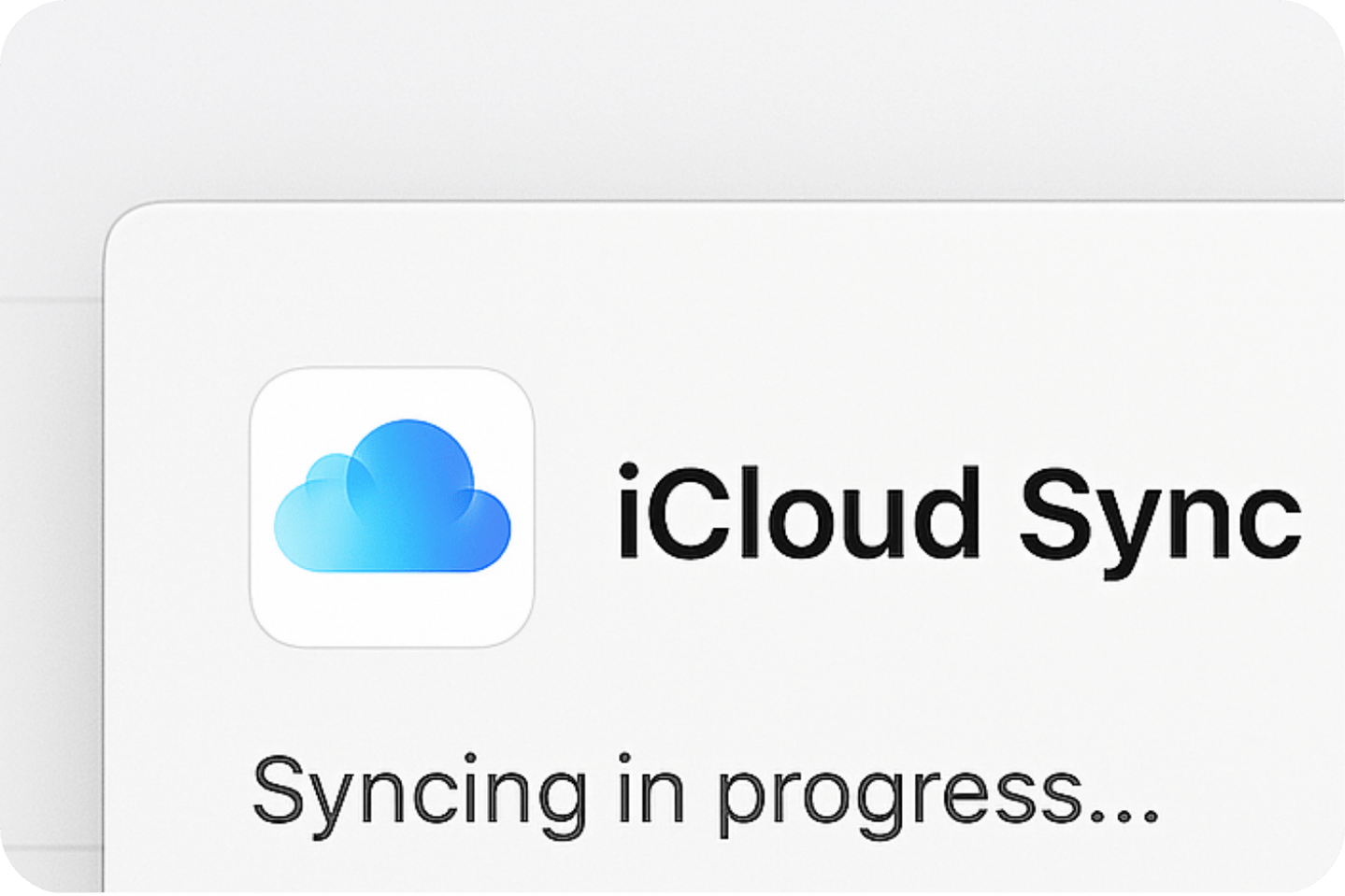This screenshot has width=1345, height=896.
Task: Click the blue iCloud cloud icon
Action: [x=392, y=495]
